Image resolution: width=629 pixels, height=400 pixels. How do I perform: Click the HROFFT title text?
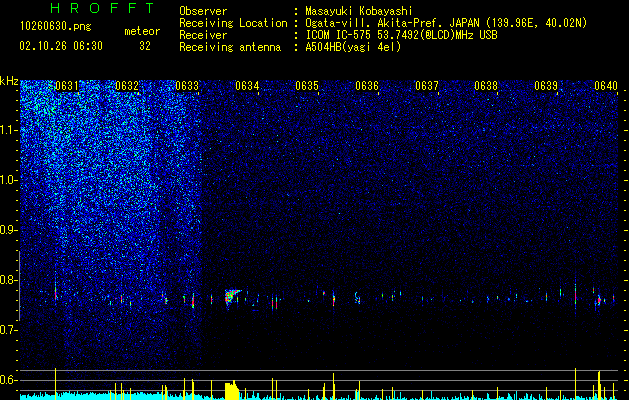102,8
